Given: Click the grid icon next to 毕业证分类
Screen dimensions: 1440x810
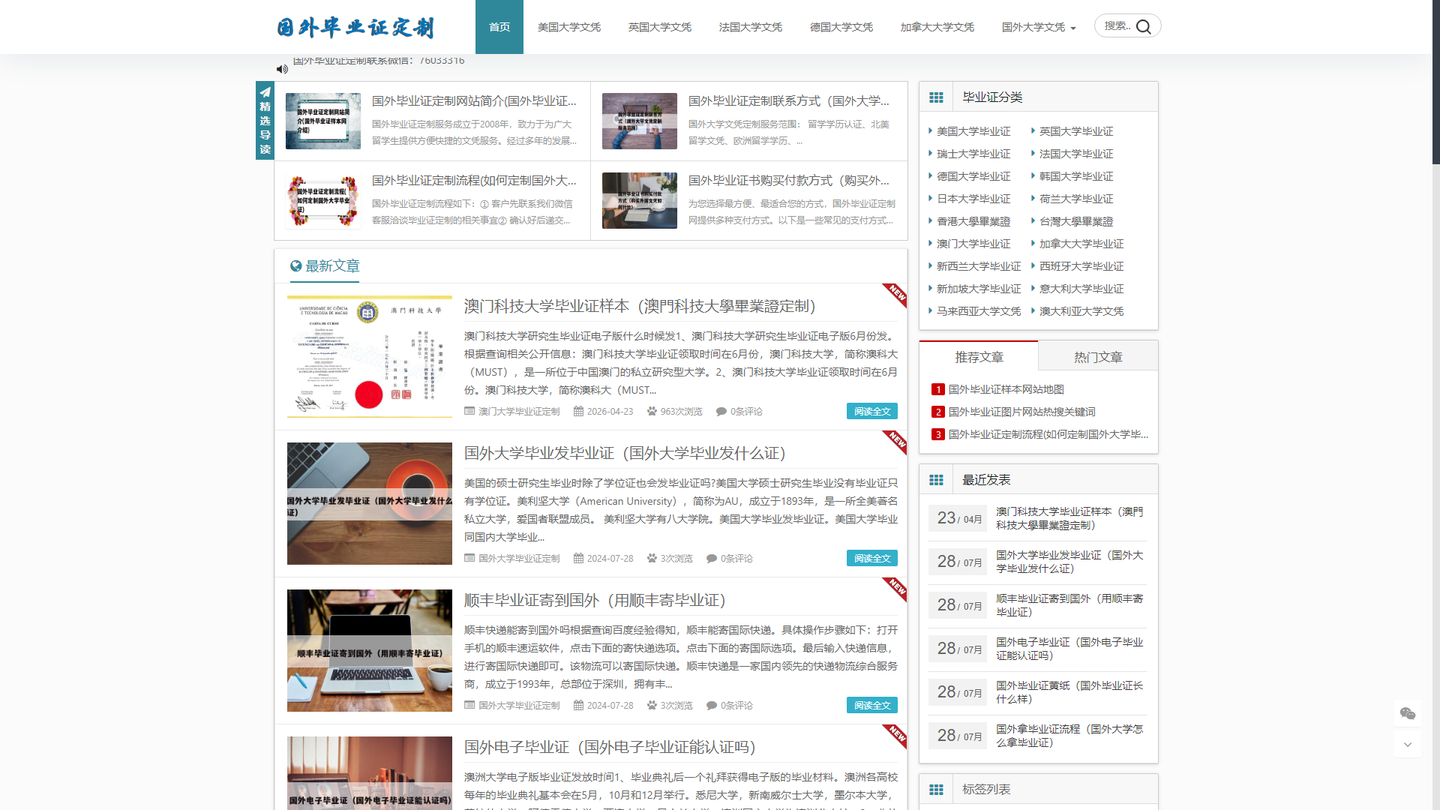Looking at the screenshot, I should 936,97.
